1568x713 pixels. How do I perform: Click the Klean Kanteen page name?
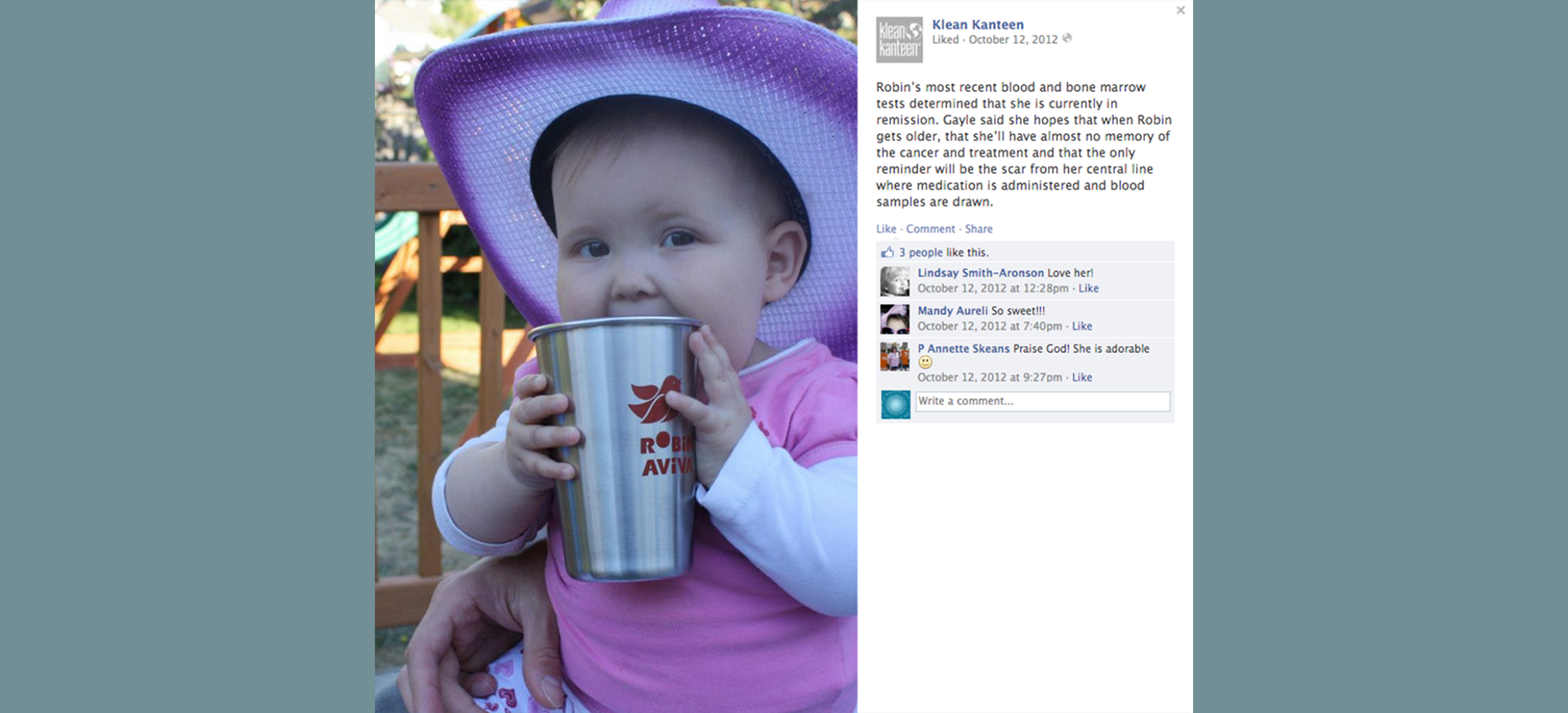(x=978, y=25)
